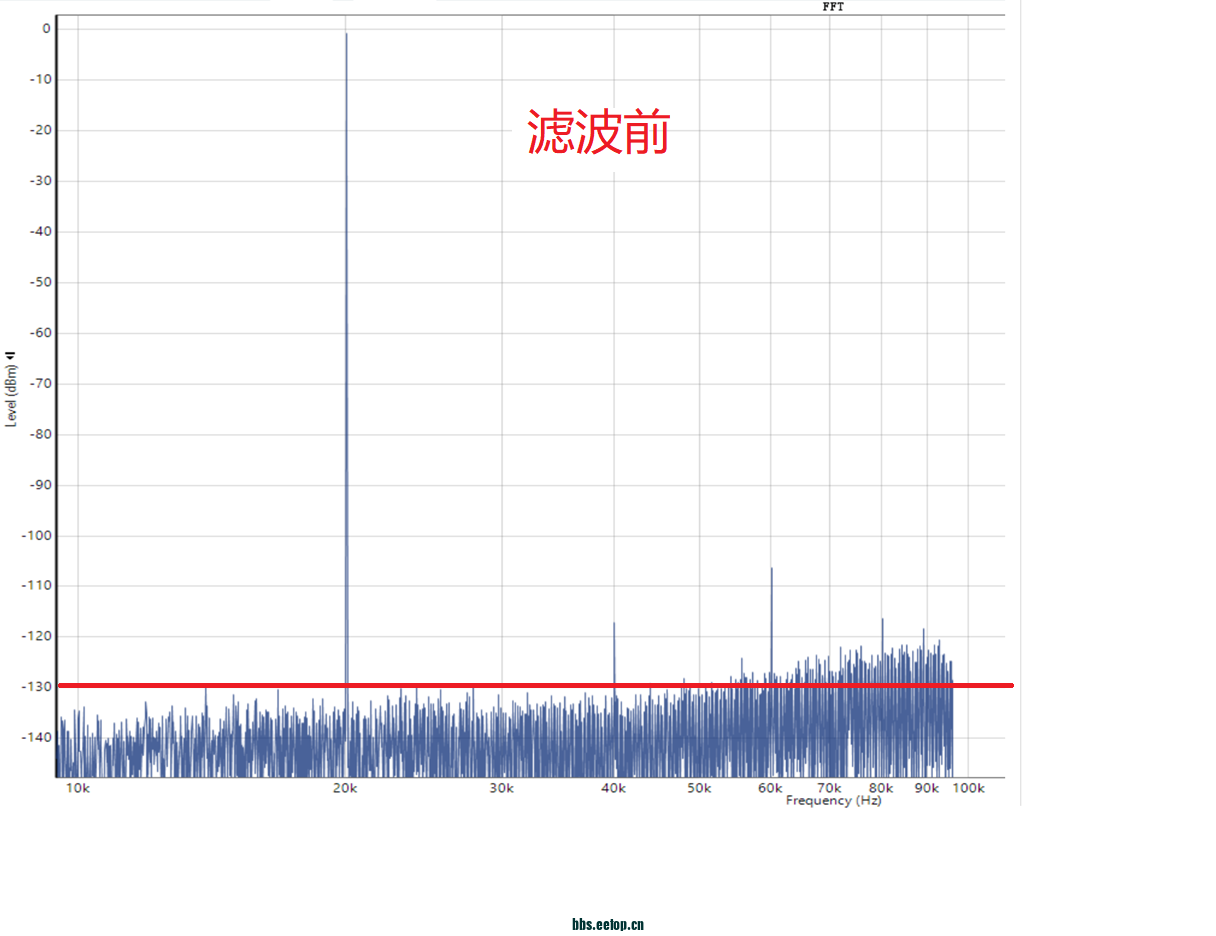Select the 40 kHz harmonic spike
The height and width of the screenshot is (936, 1216).
614,655
